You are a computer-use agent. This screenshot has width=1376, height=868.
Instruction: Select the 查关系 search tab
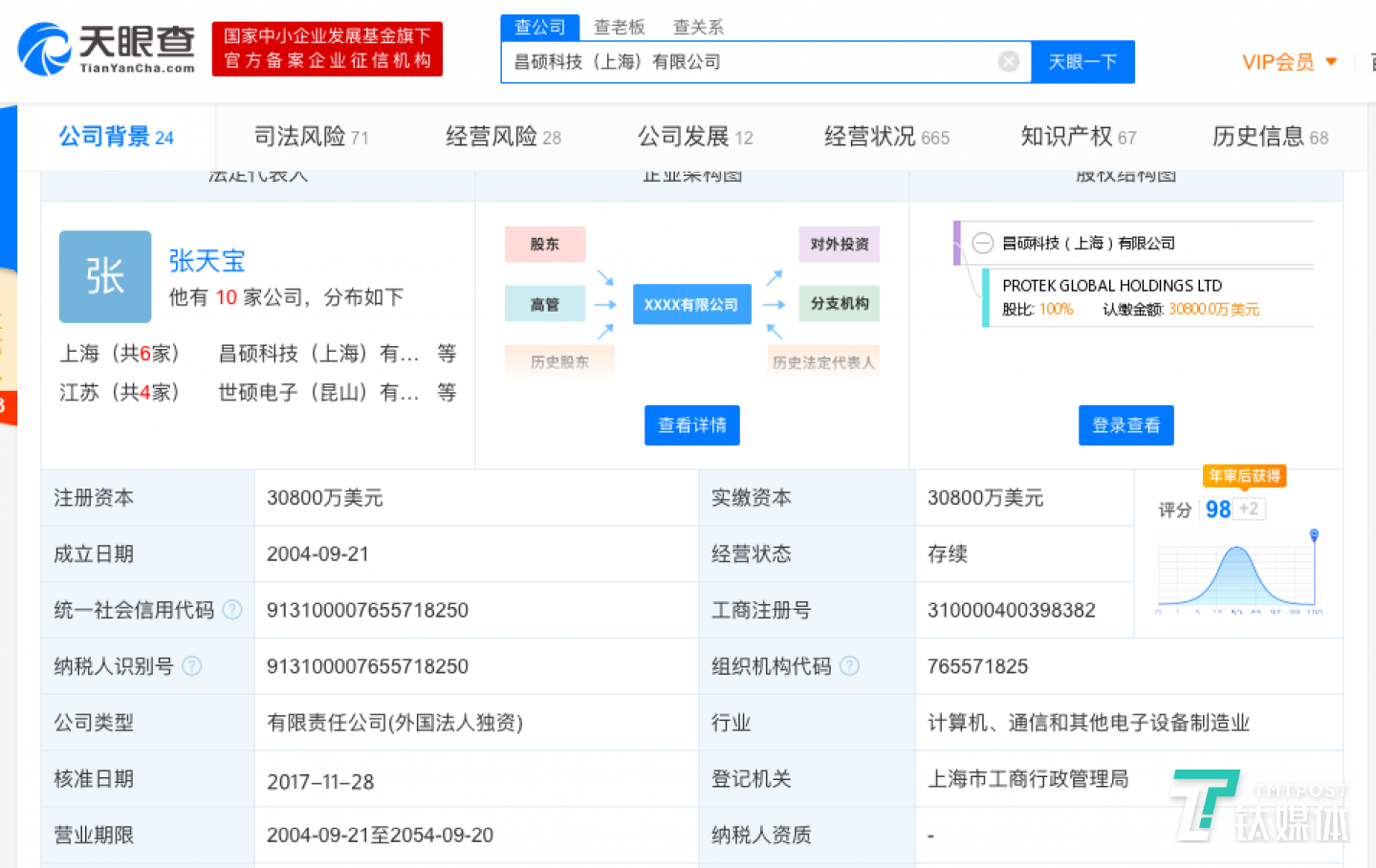click(x=698, y=27)
